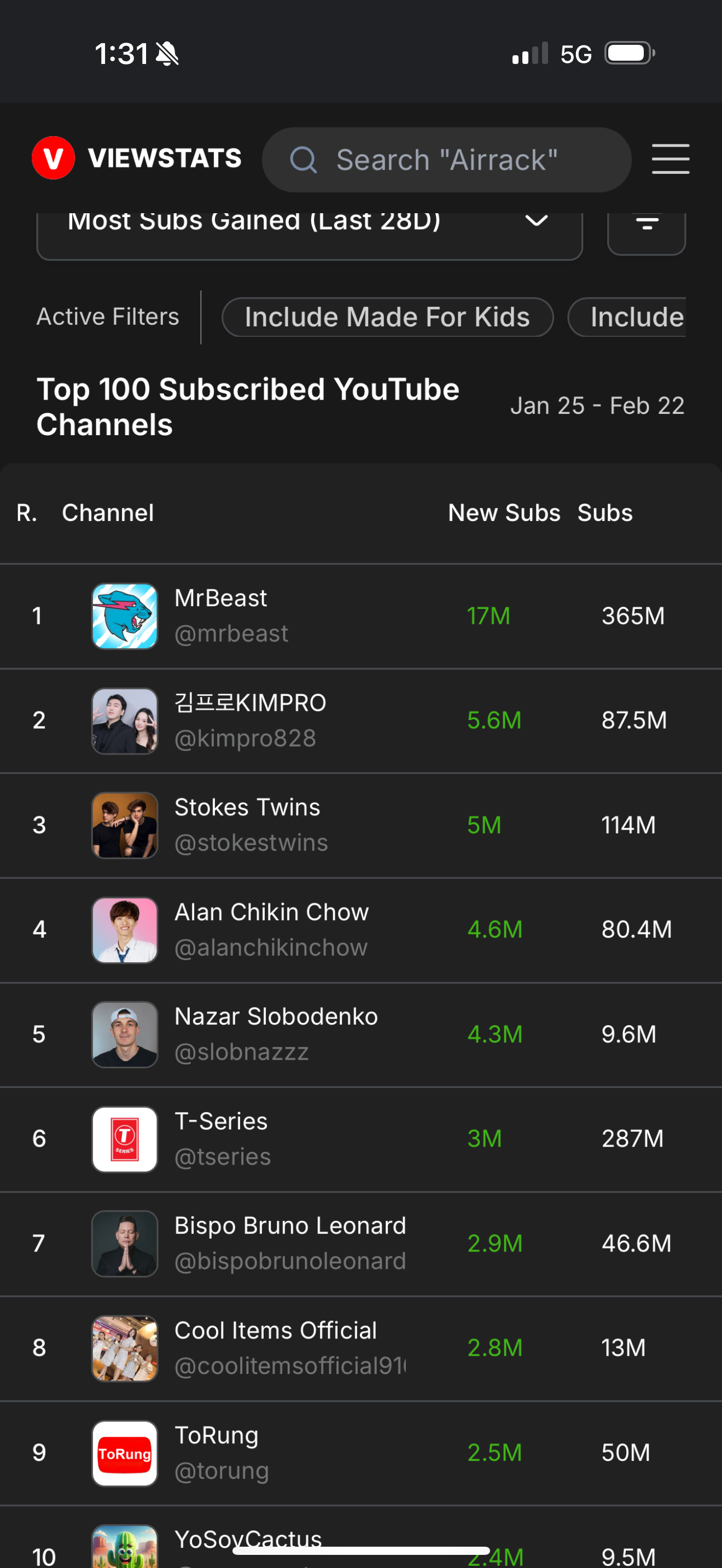Select the Stokes Twins avatar
The height and width of the screenshot is (1568, 722).
click(125, 825)
